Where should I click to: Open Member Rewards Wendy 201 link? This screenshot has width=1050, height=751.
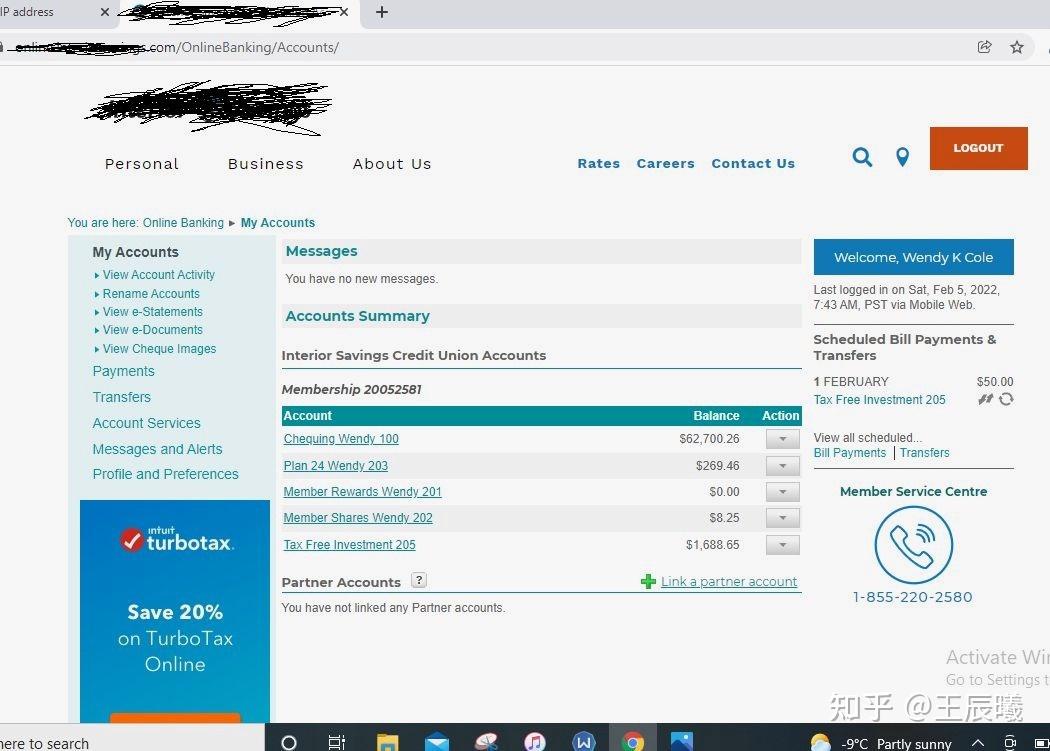pos(362,492)
